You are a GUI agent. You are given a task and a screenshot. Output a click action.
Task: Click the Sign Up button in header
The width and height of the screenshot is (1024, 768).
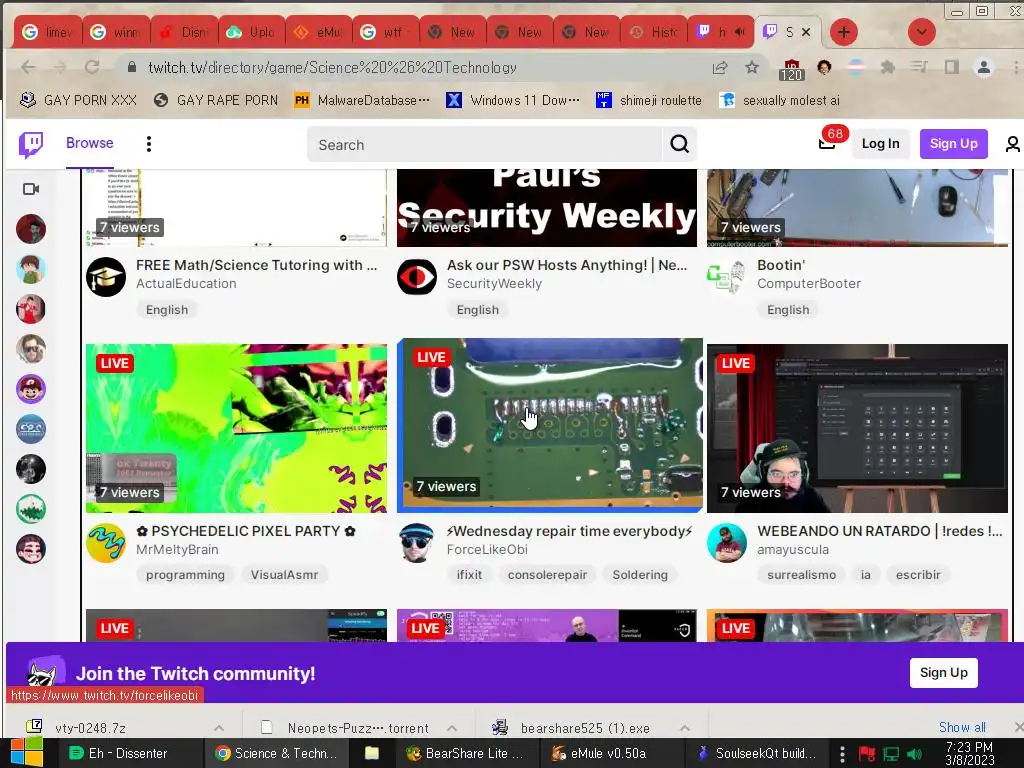tap(953, 144)
